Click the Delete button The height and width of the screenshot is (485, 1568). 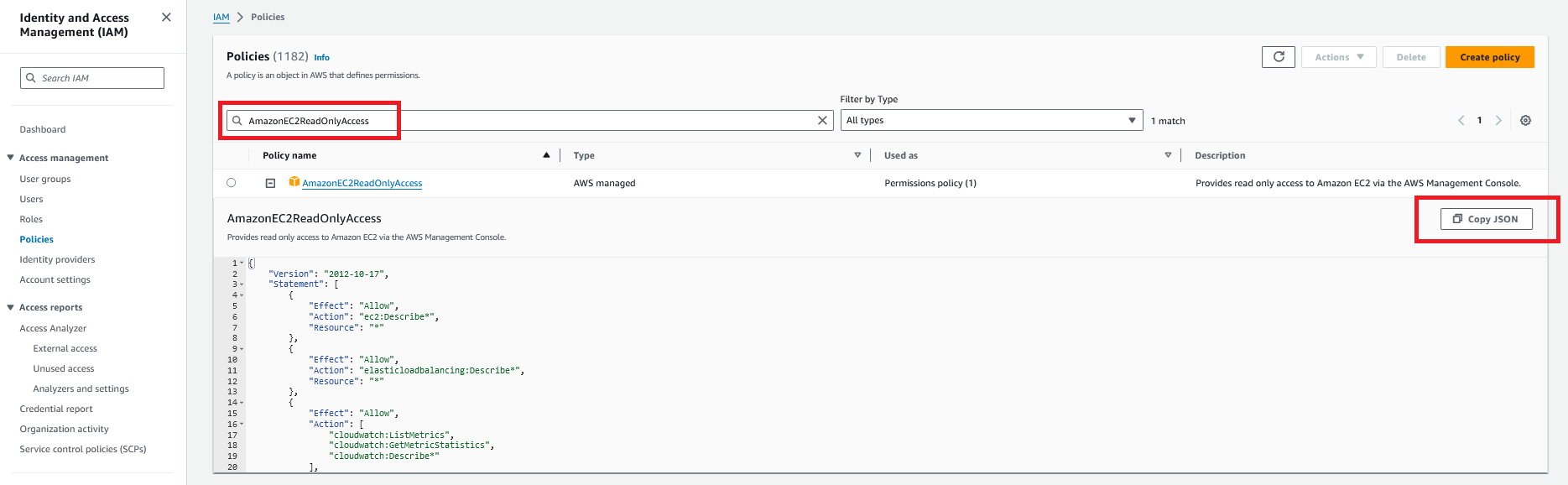click(x=1411, y=57)
